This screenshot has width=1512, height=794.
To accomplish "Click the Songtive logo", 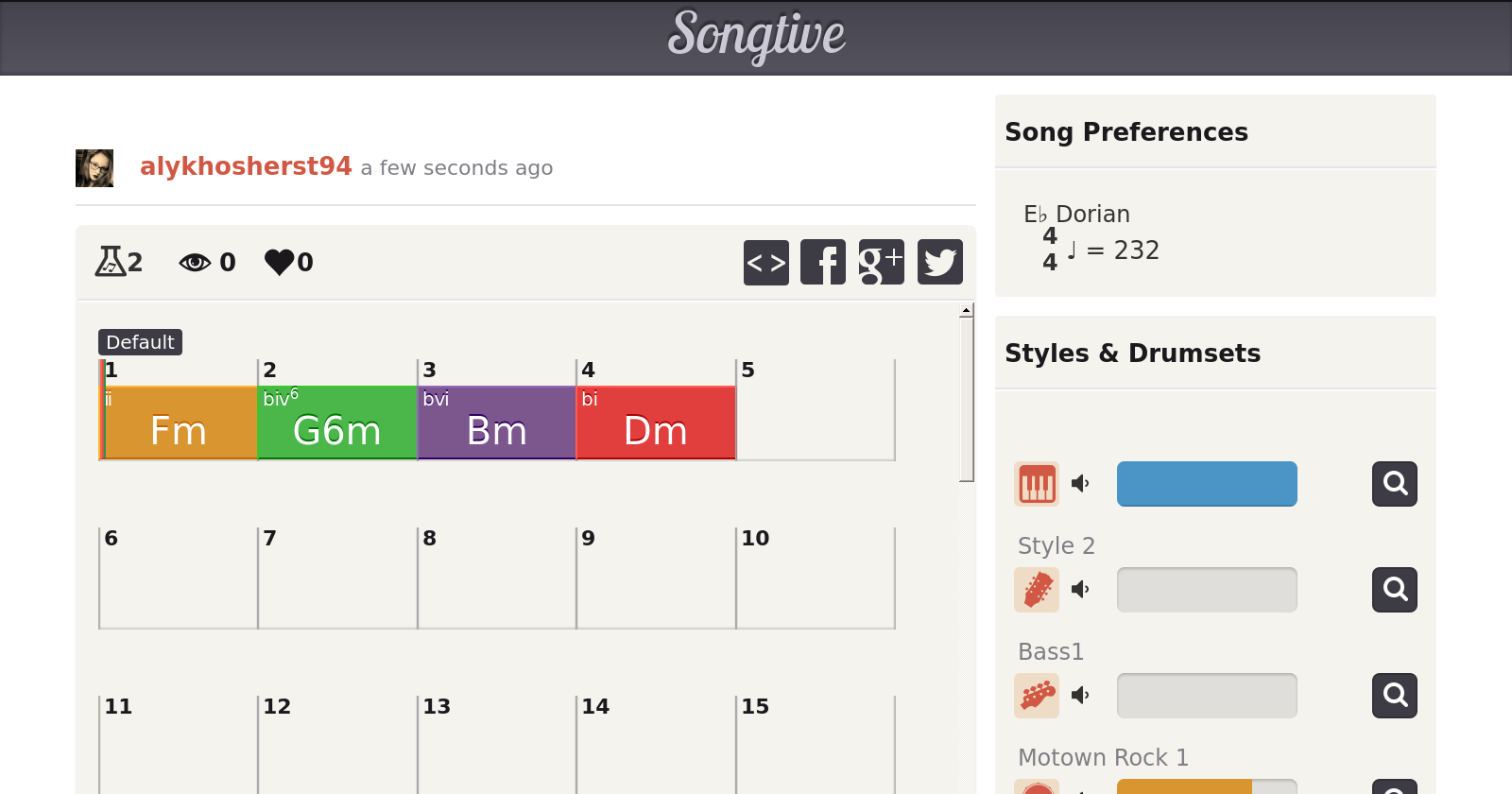I will click(x=756, y=36).
